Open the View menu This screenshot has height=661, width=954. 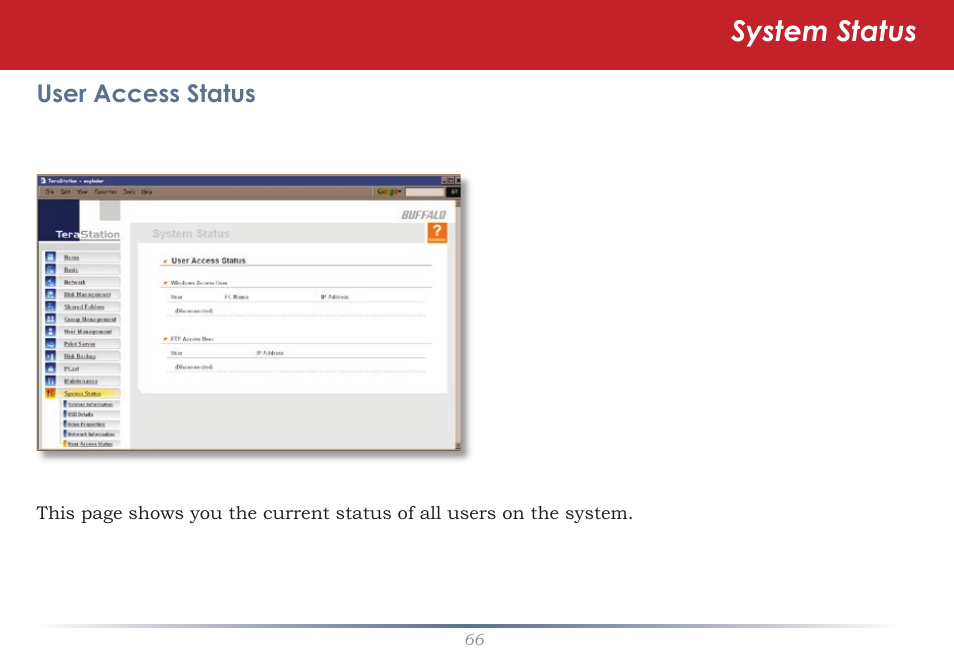[82, 192]
